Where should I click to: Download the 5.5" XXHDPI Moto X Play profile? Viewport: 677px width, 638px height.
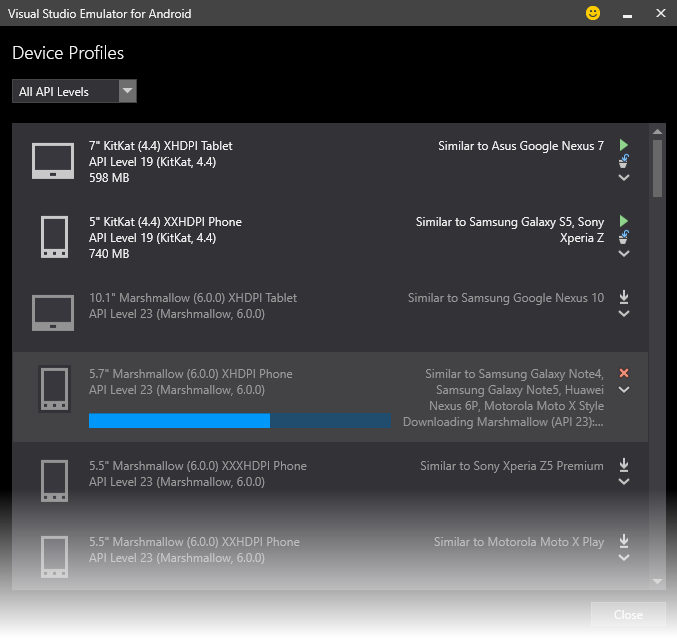[624, 541]
